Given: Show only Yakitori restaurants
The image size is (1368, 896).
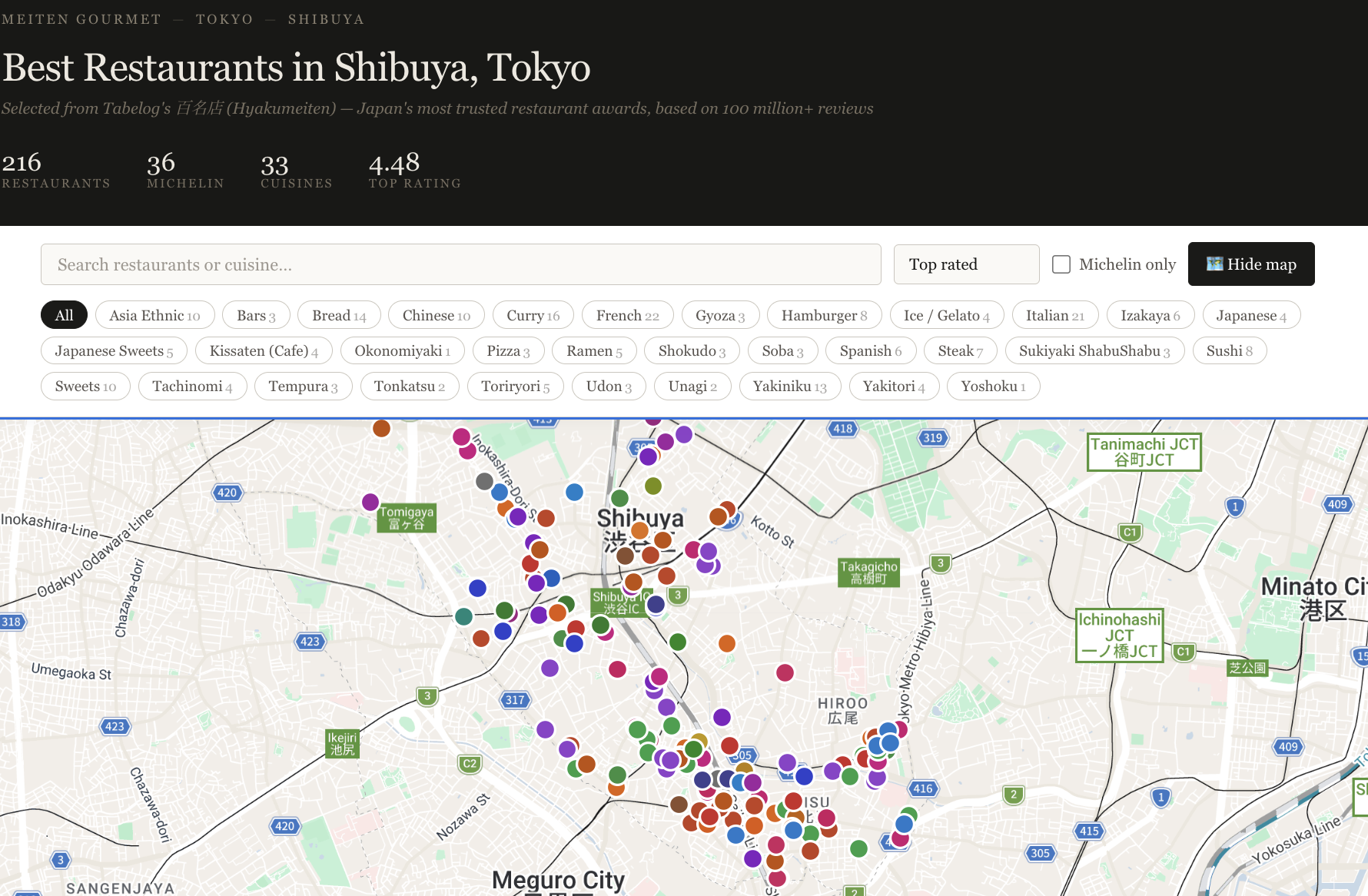Looking at the screenshot, I should pos(894,386).
